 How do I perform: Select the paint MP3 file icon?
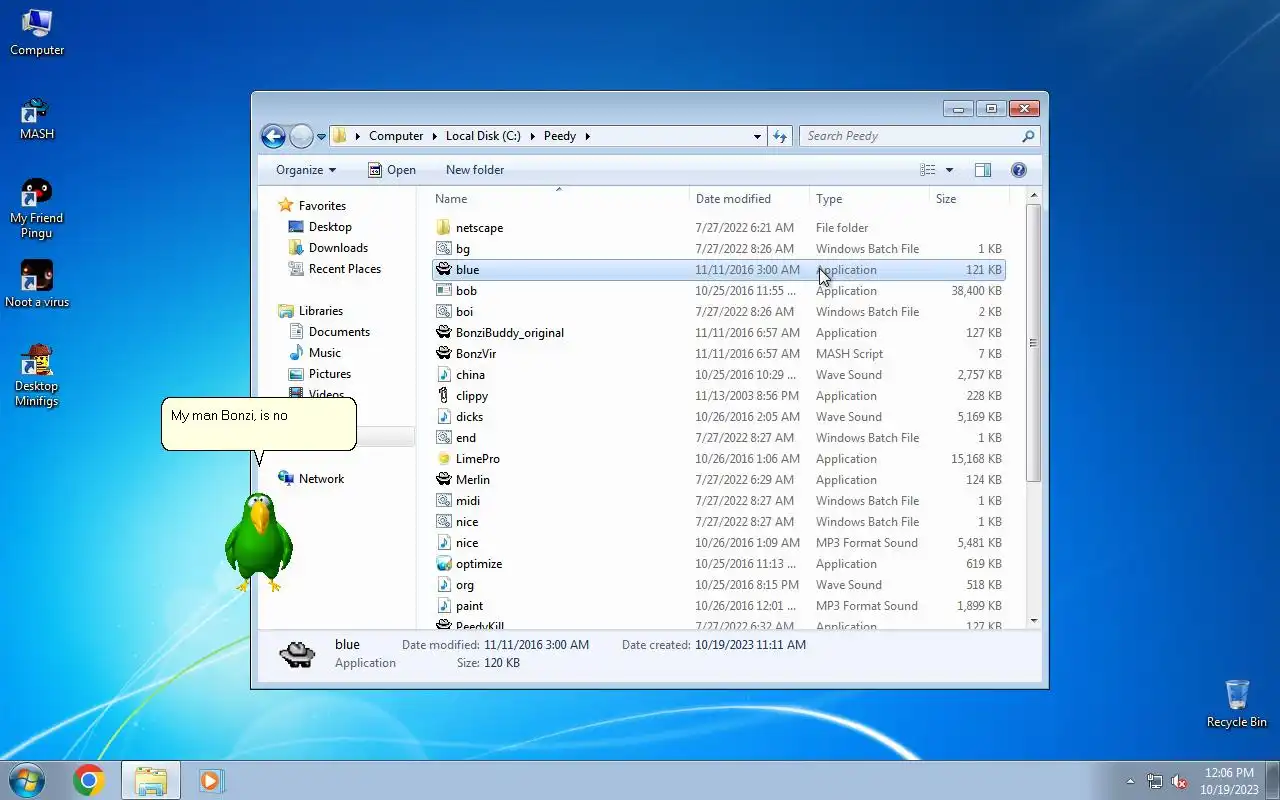point(444,606)
